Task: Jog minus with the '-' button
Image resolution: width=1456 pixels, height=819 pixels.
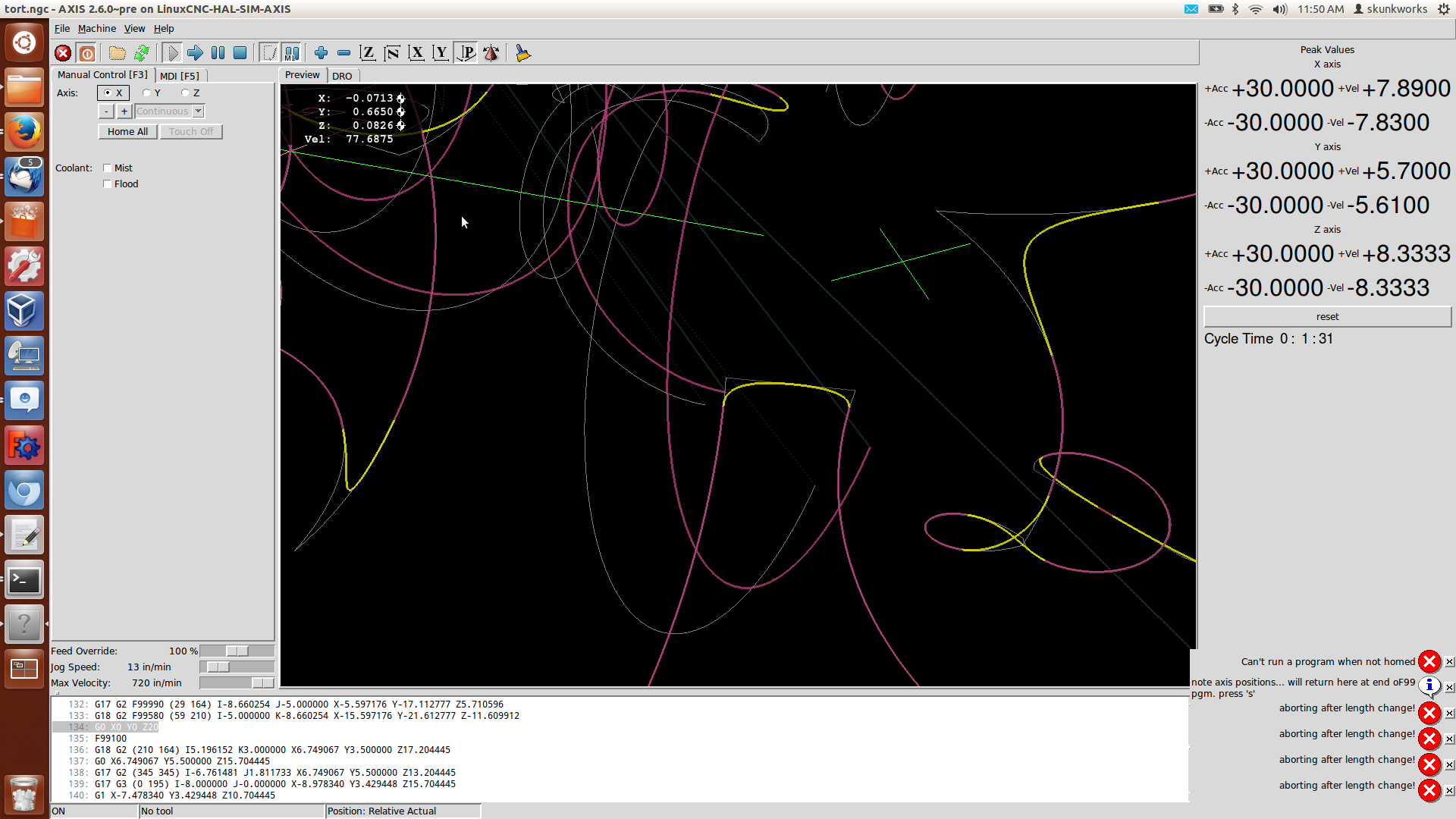Action: point(107,111)
